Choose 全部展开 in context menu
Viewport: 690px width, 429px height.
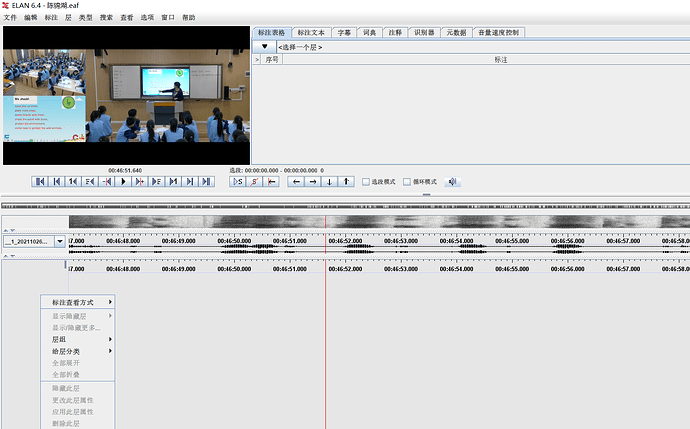[x=78, y=363]
